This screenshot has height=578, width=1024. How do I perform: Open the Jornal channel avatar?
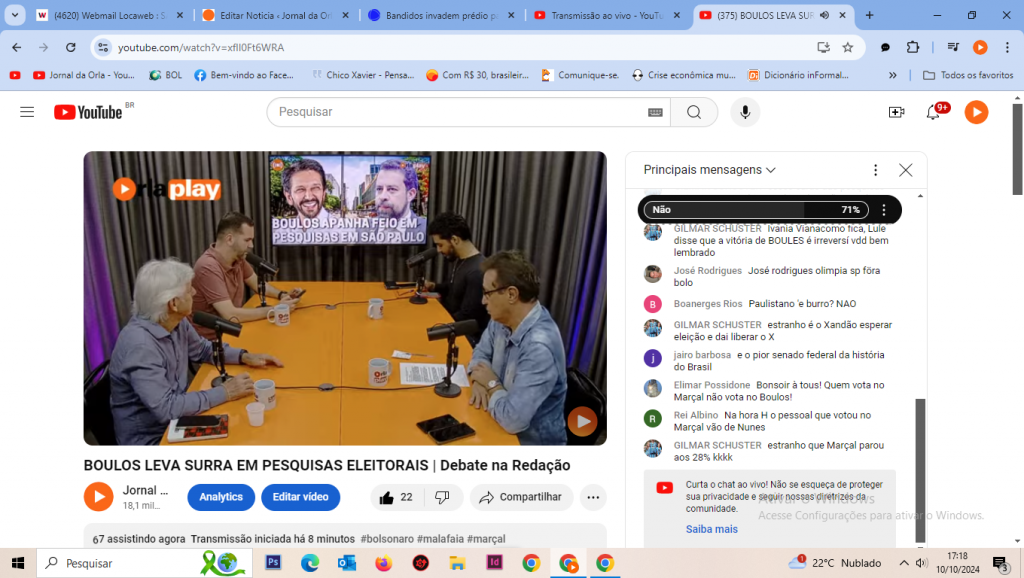tap(99, 497)
